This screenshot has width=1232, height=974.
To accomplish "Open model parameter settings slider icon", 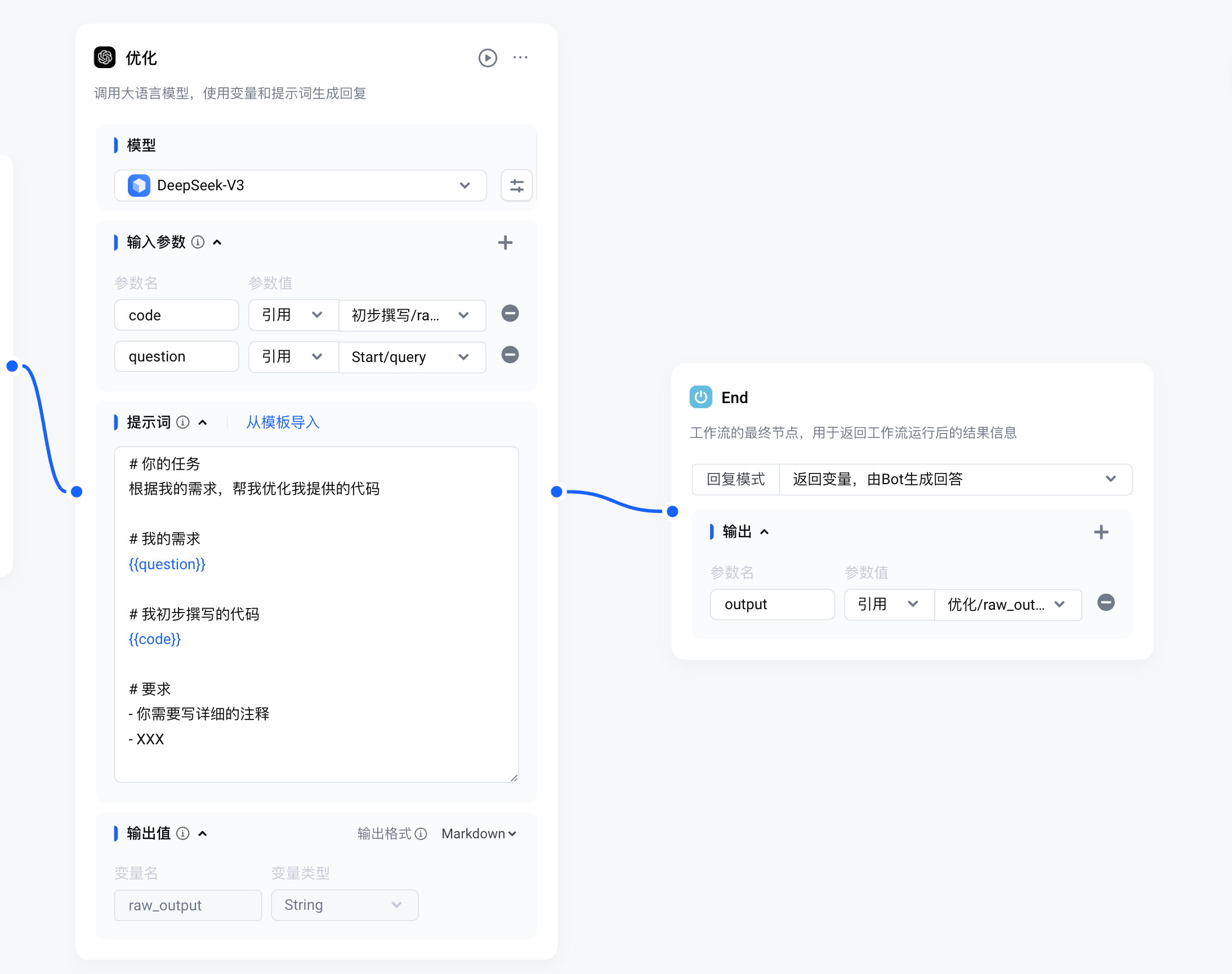I will (516, 185).
